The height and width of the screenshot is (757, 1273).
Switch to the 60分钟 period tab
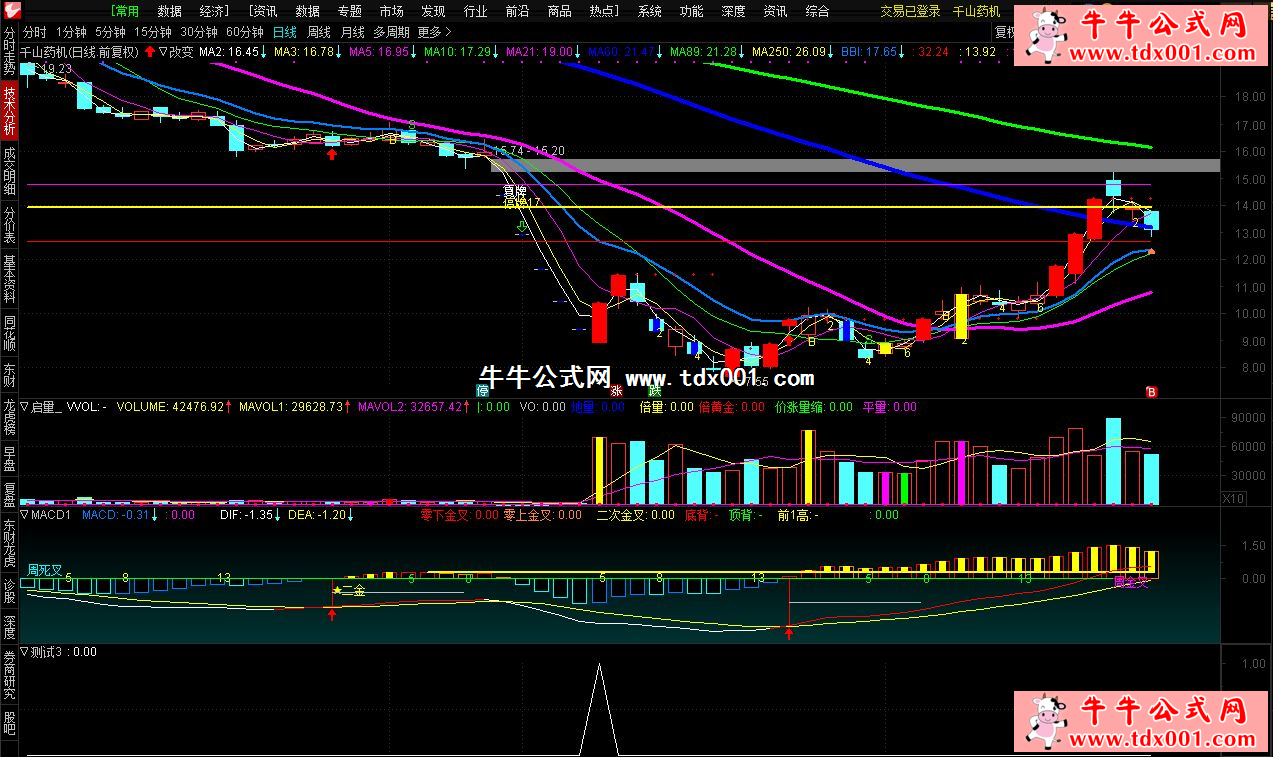245,32
